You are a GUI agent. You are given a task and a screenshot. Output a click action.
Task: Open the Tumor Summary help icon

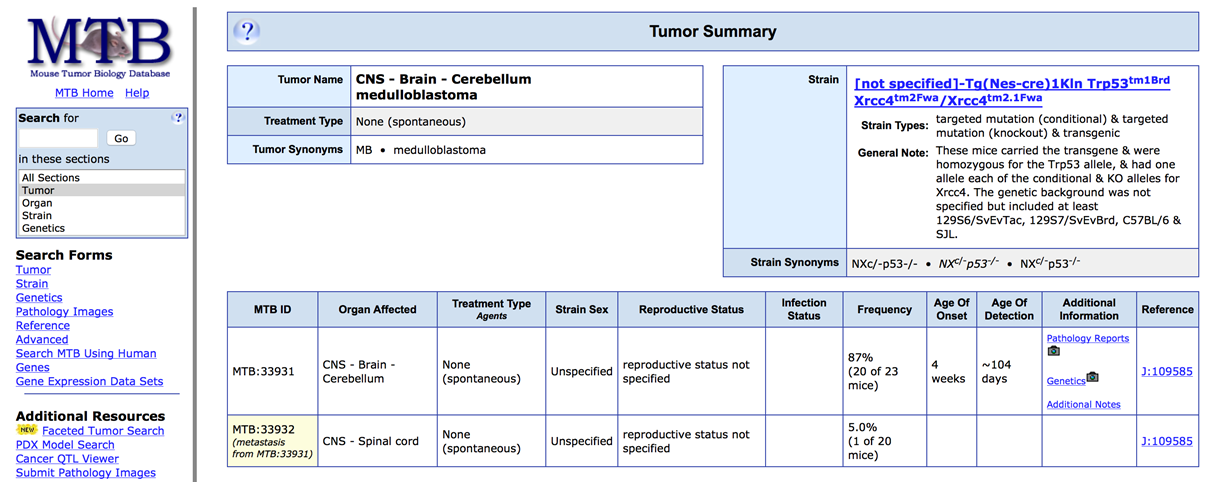(247, 31)
